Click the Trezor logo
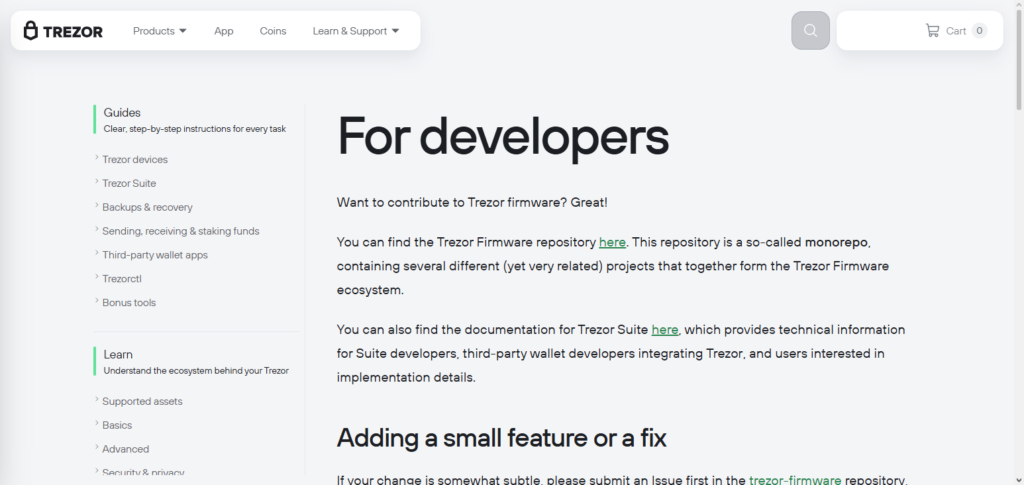Image resolution: width=1024 pixels, height=485 pixels. point(63,31)
